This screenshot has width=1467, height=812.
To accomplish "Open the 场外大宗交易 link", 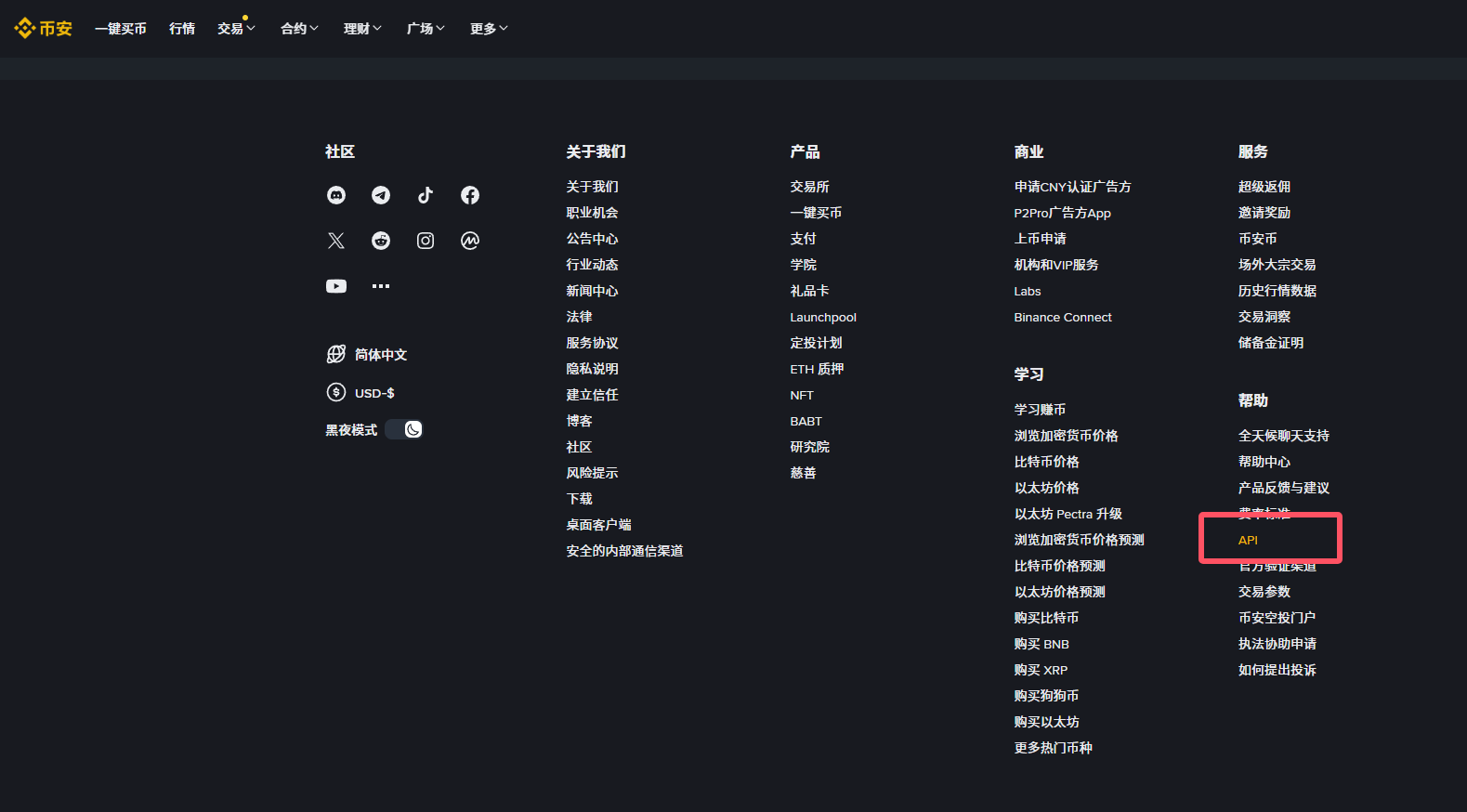I will click(x=1277, y=265).
